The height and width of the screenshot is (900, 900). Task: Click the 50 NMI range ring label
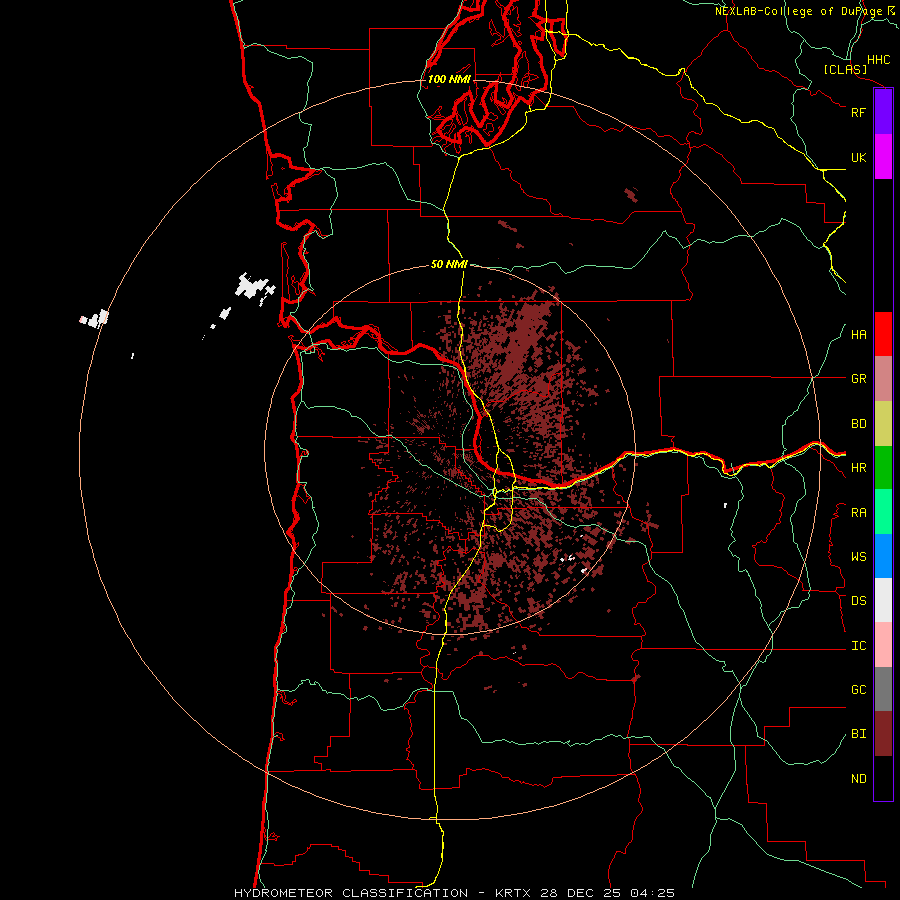click(449, 264)
